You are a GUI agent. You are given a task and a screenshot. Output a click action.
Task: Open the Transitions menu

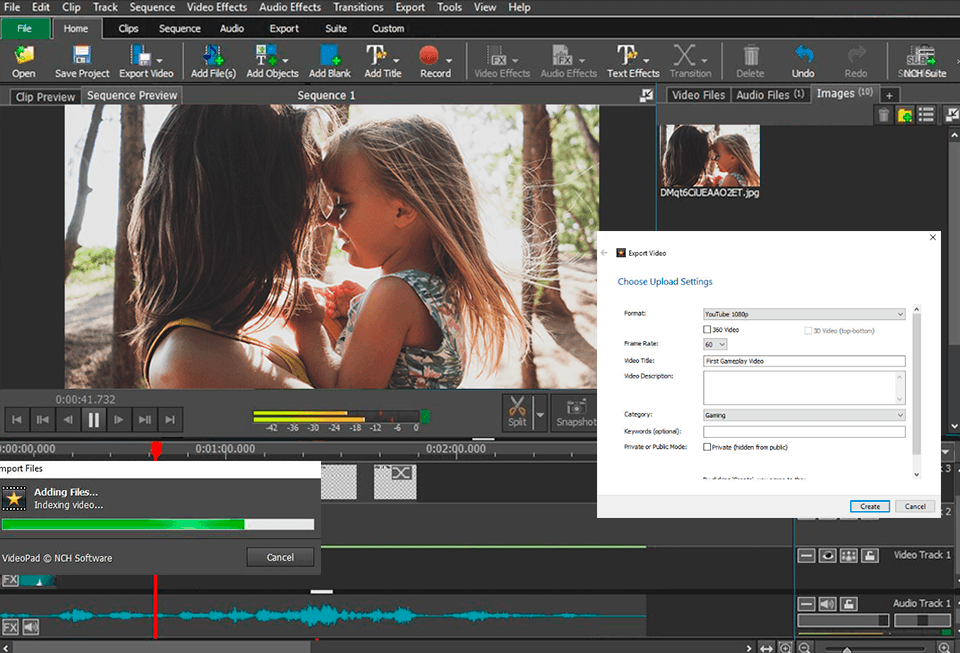358,7
